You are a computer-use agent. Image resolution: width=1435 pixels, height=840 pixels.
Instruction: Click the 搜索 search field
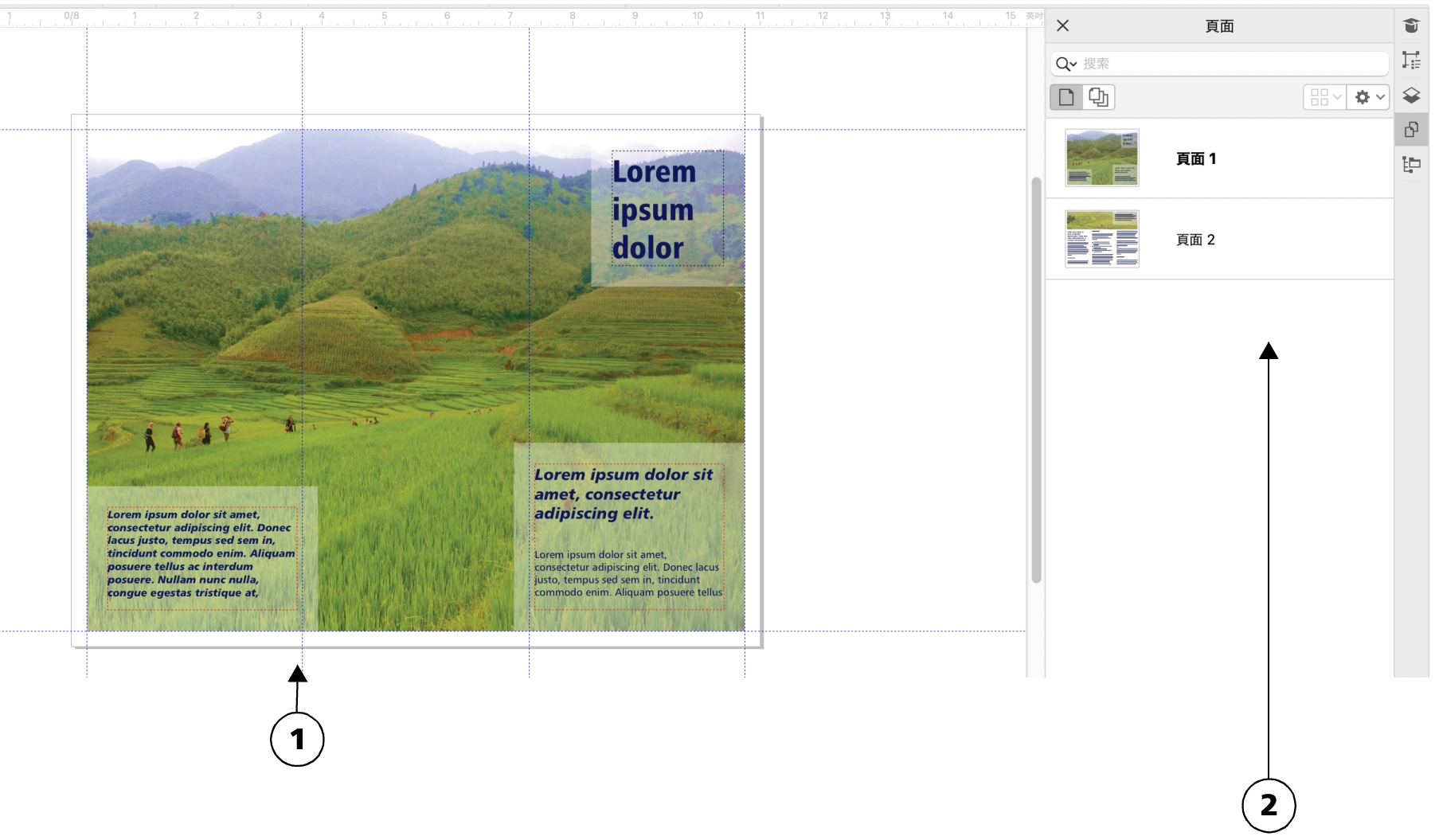click(x=1230, y=64)
